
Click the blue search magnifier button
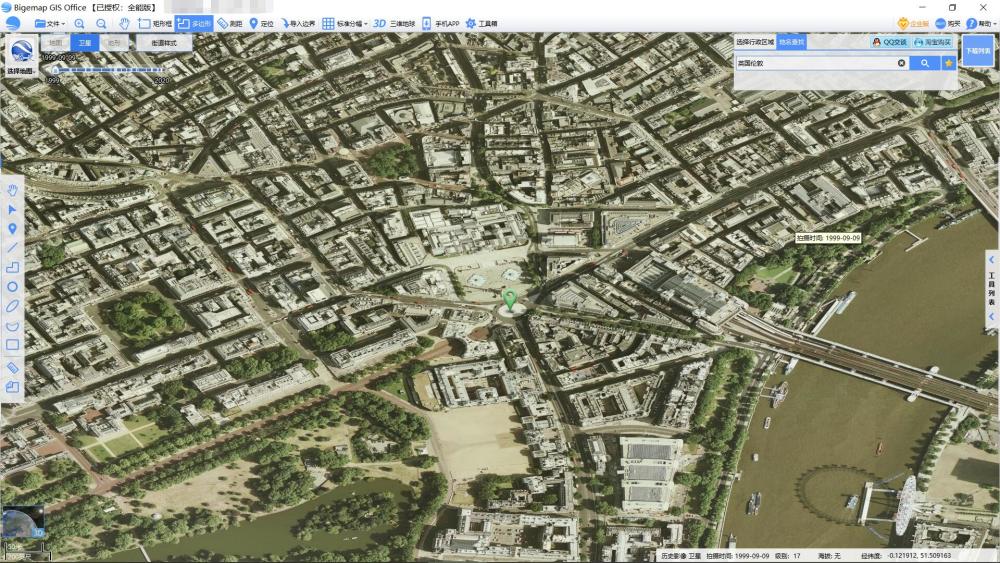click(925, 63)
